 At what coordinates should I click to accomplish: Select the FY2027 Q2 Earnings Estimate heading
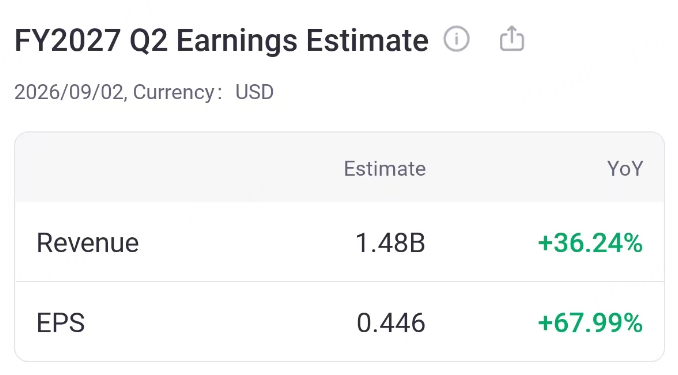click(x=221, y=41)
